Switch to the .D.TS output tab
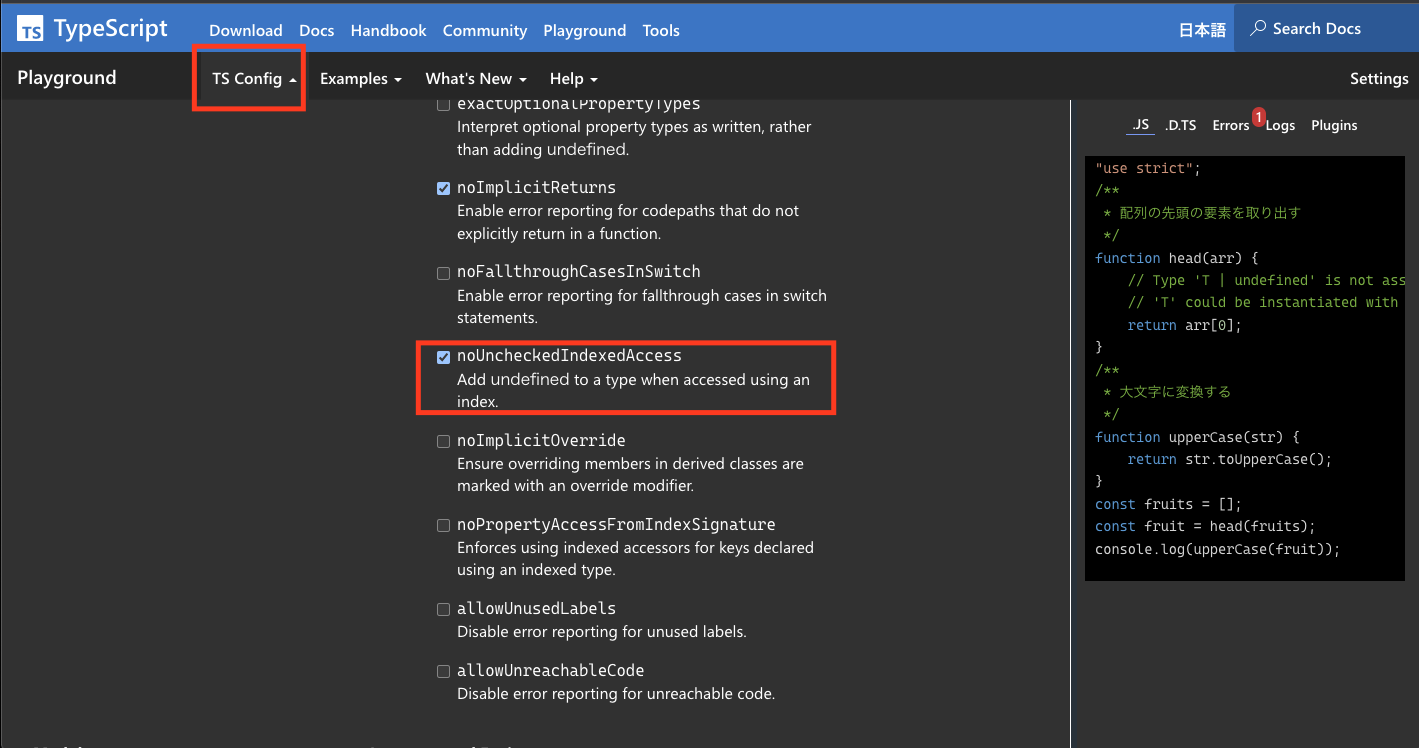 [1181, 125]
